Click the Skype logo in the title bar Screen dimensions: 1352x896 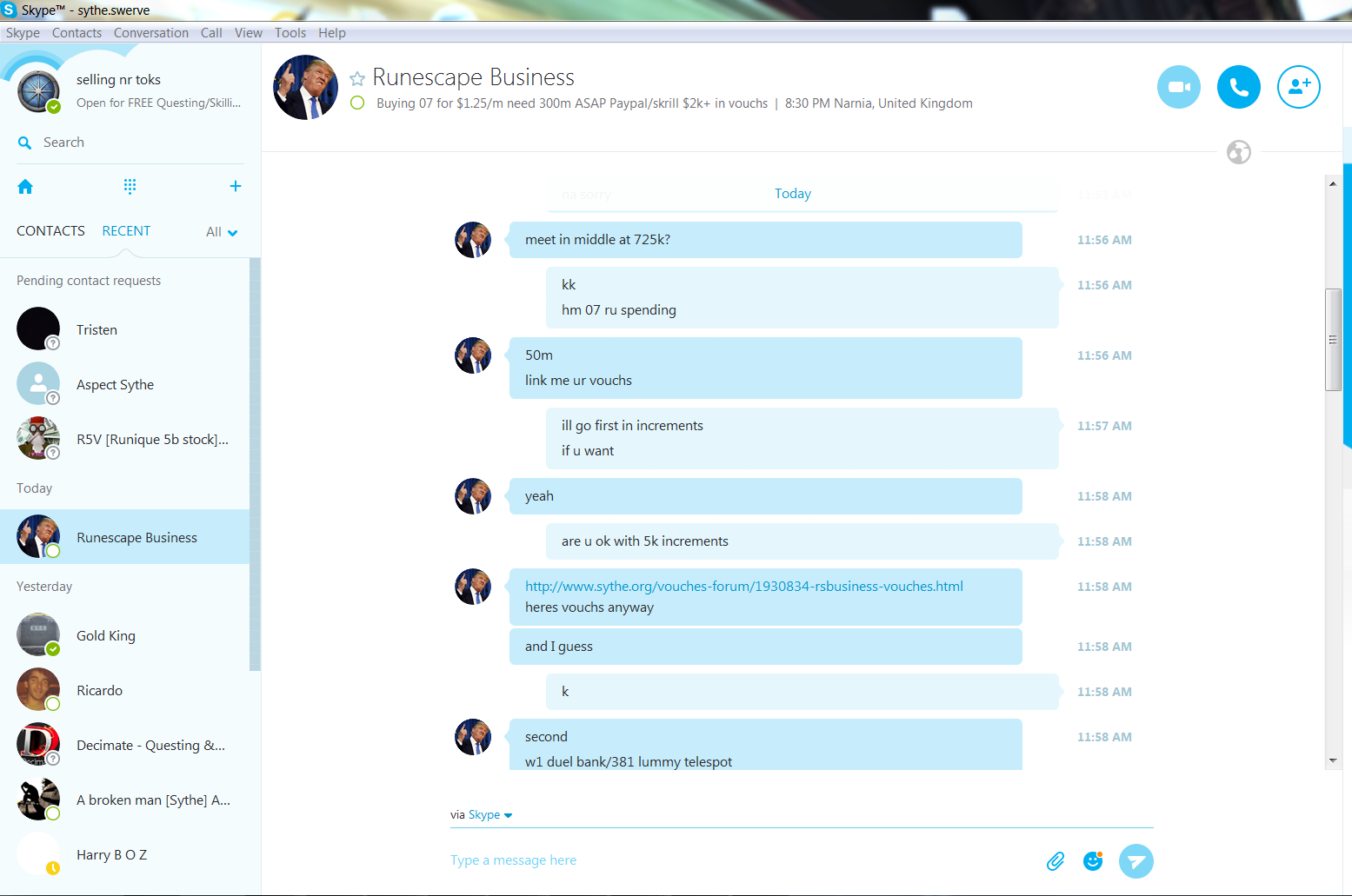tap(10, 10)
